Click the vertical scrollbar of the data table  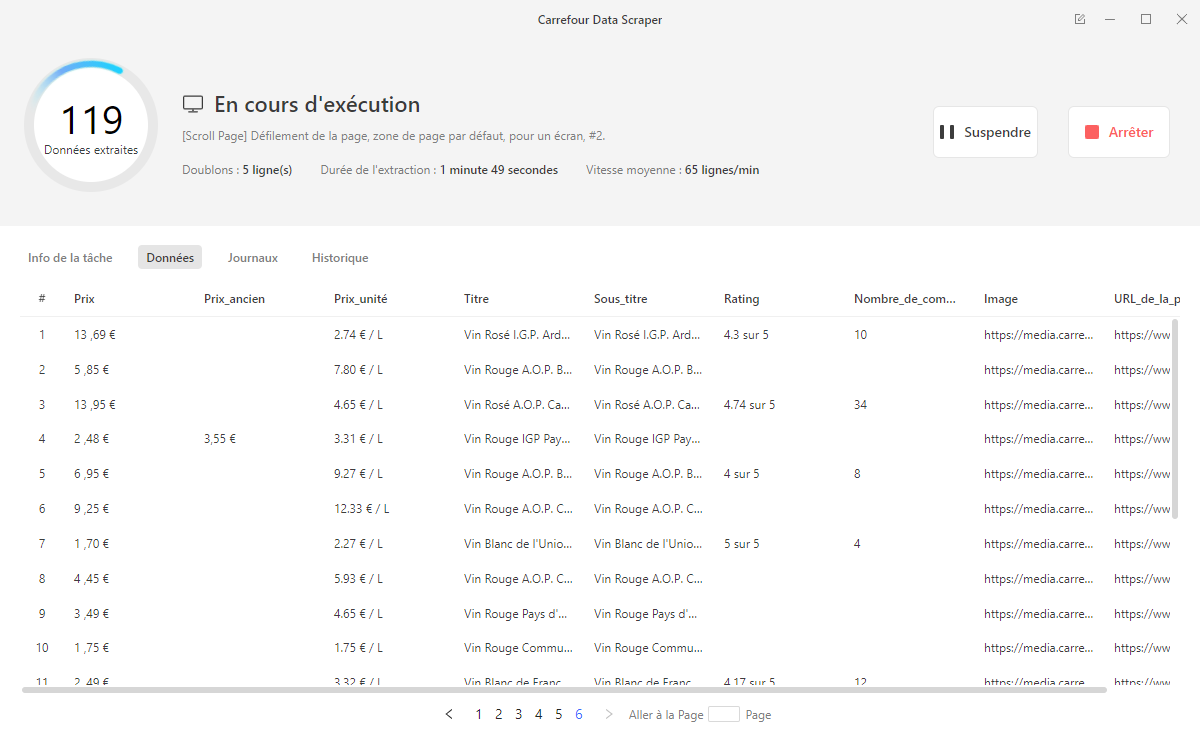1175,418
